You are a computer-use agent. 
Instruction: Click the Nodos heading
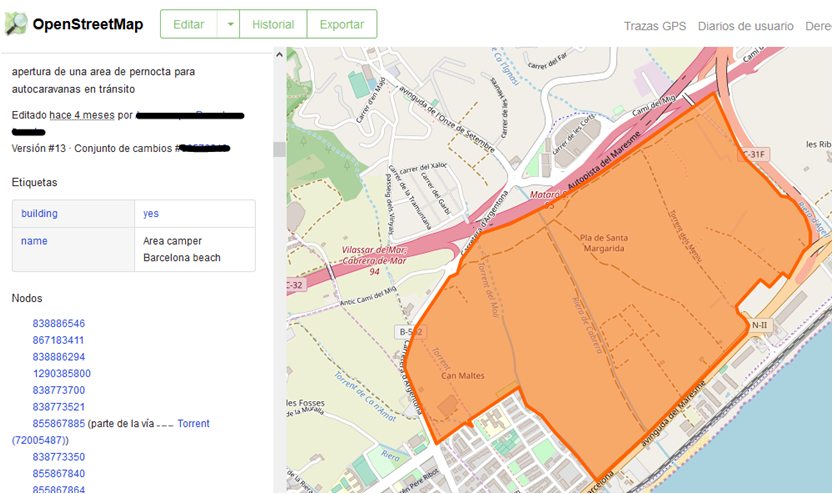click(27, 298)
